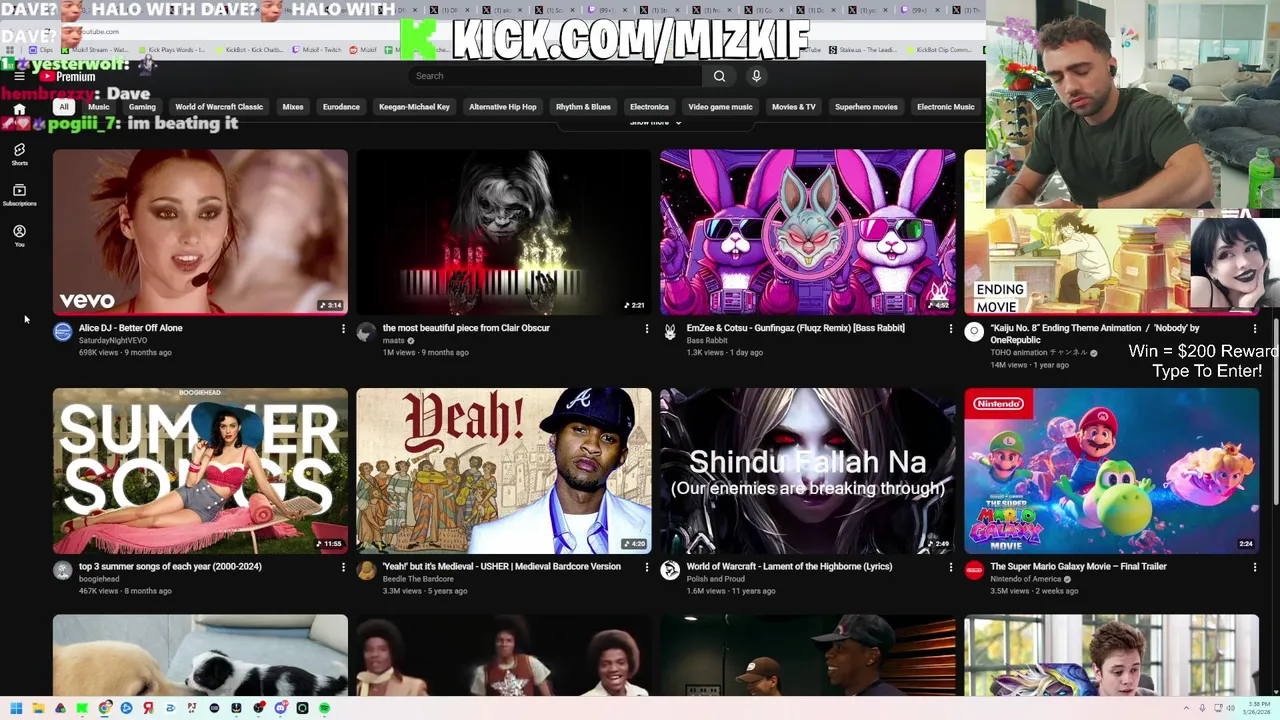This screenshot has height=720, width=1280.
Task: Open Windows Start menu
Action: [x=16, y=708]
